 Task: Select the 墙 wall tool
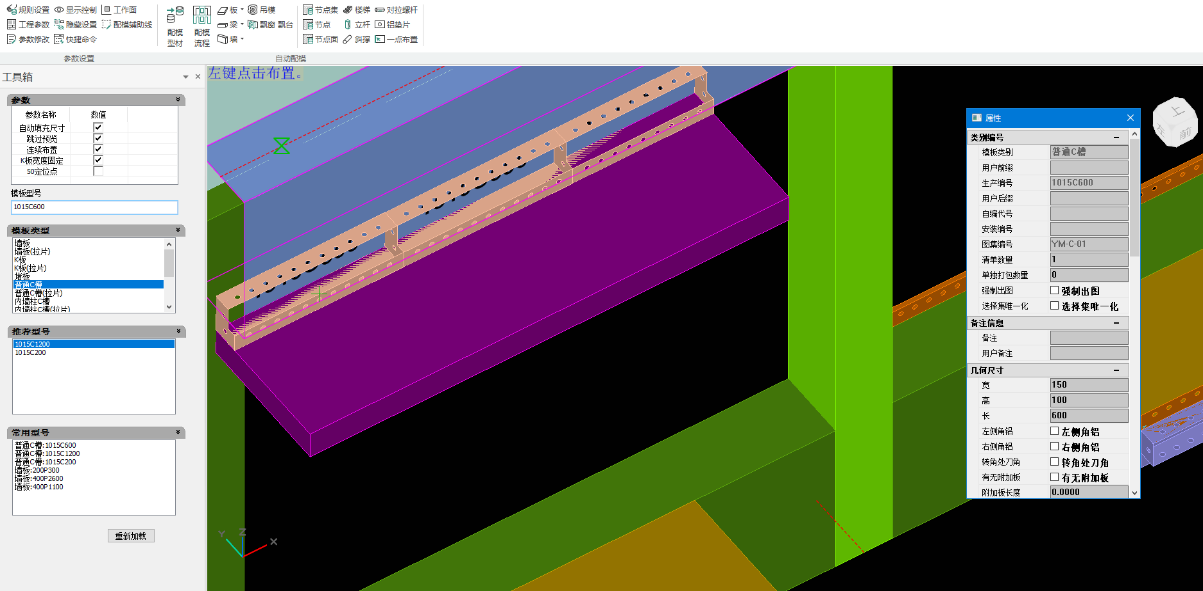[x=228, y=39]
